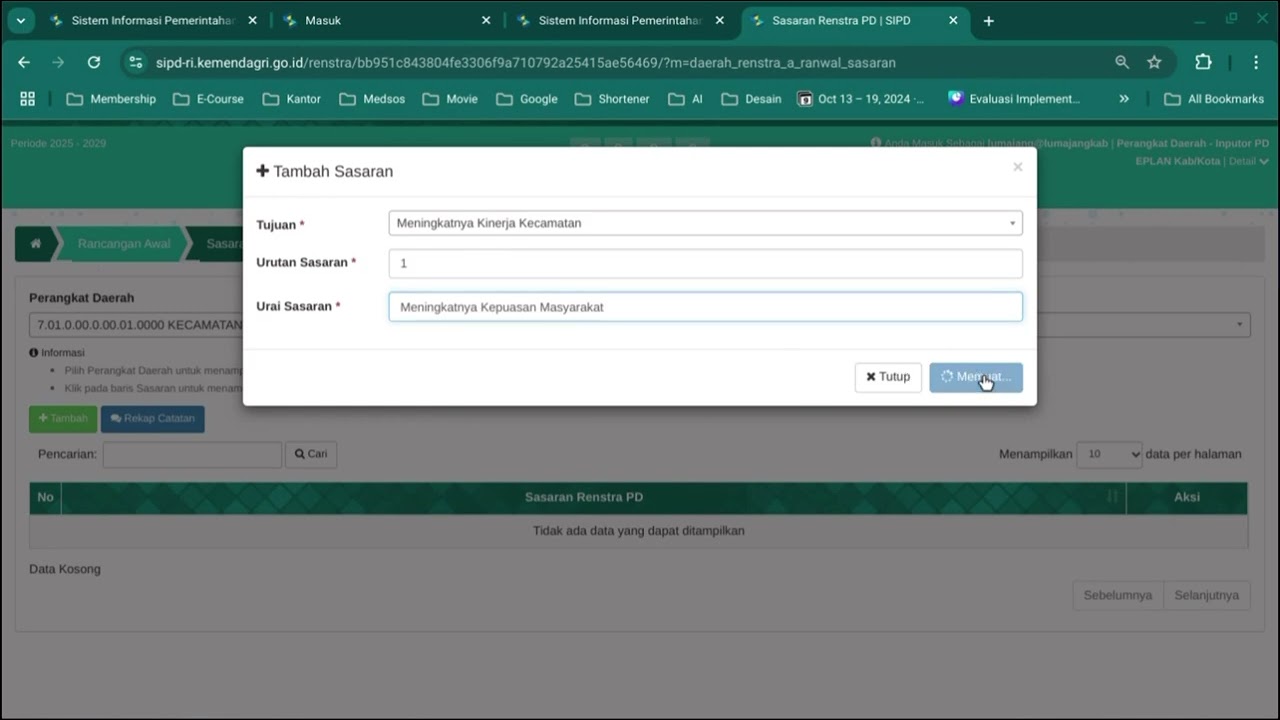The image size is (1280, 720).
Task: Go forward to the next page
Action: (58, 62)
